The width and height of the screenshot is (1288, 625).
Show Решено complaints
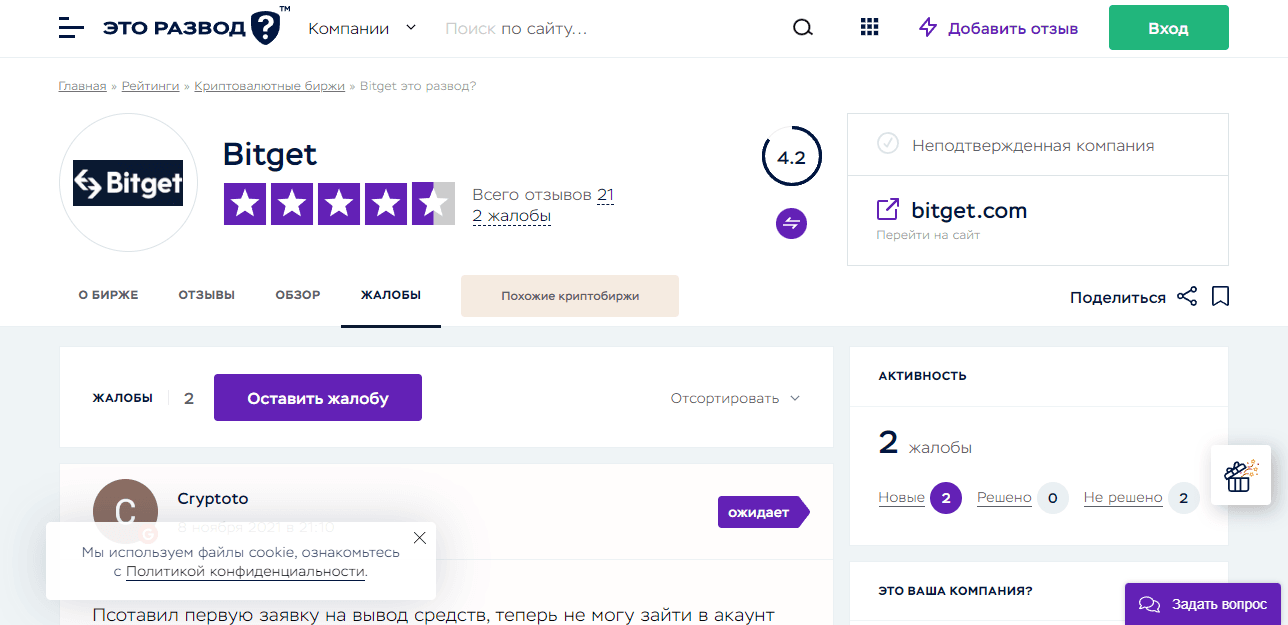click(x=1004, y=497)
